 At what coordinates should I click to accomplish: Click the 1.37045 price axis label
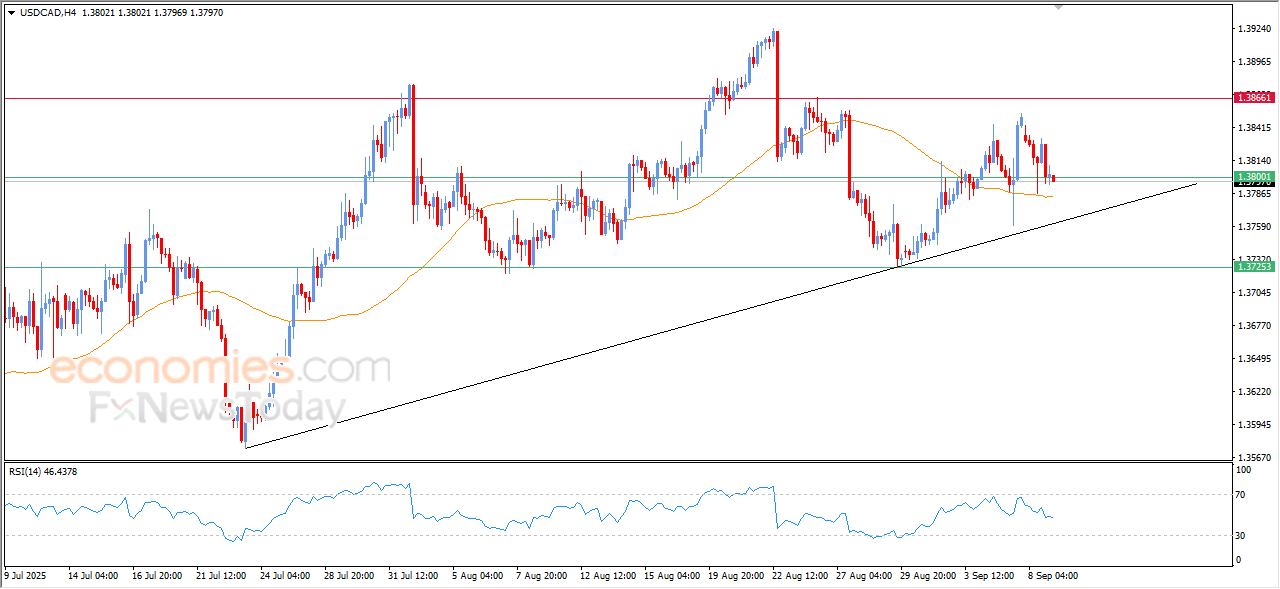pos(1255,293)
